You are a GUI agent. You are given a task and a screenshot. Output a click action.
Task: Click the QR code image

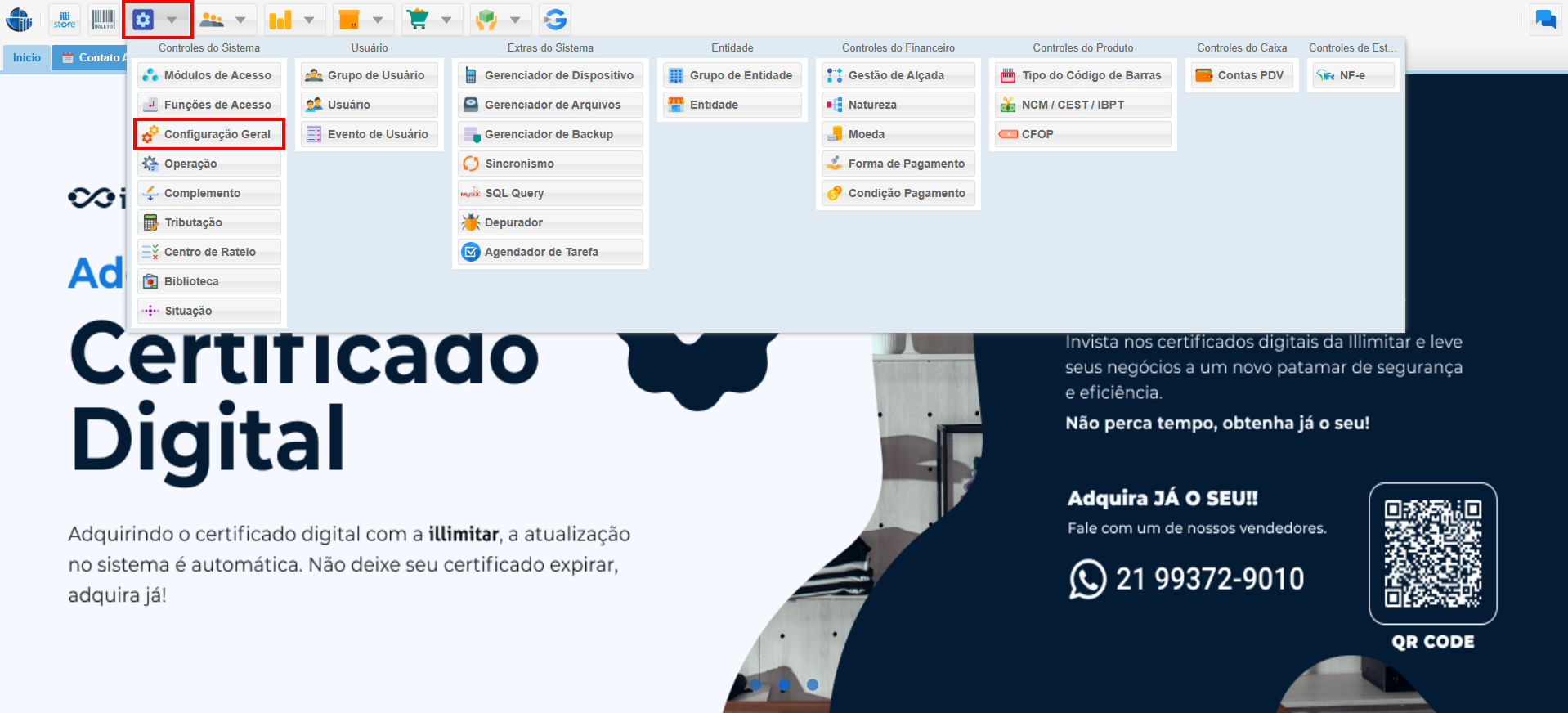1432,554
